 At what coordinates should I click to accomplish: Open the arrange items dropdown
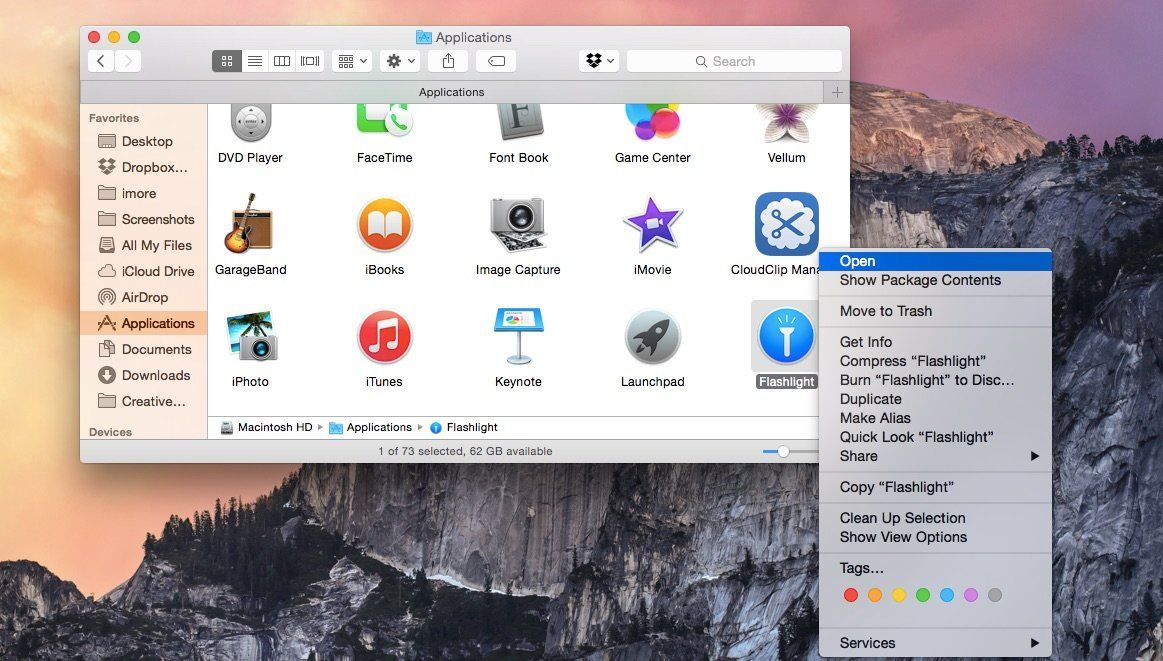351,60
